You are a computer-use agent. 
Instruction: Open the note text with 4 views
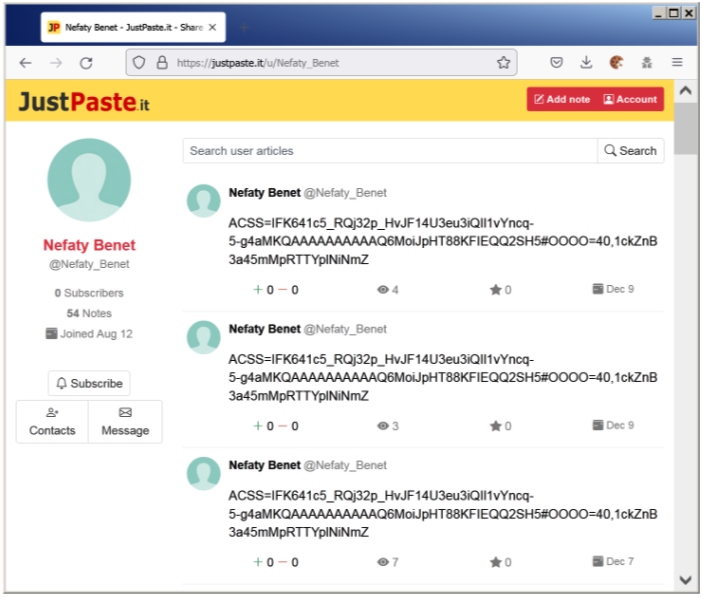pyautogui.click(x=443, y=241)
